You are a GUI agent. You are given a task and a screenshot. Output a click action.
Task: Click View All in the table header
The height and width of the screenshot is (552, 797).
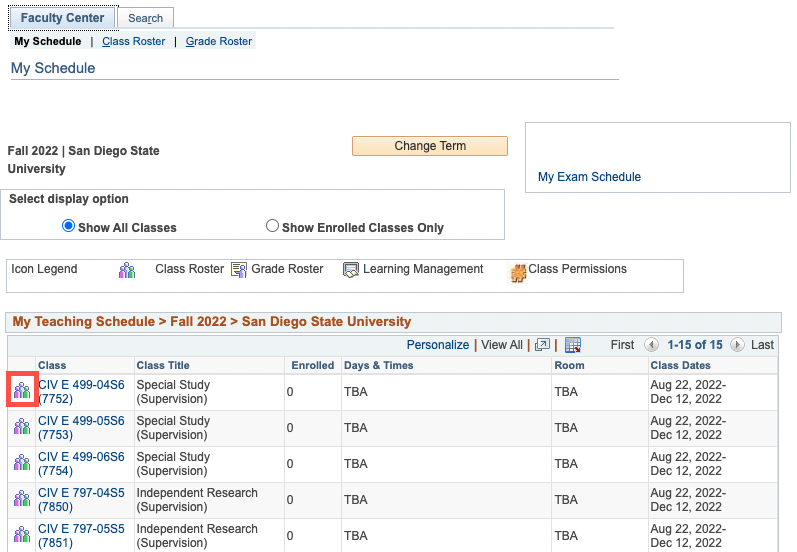pos(502,345)
